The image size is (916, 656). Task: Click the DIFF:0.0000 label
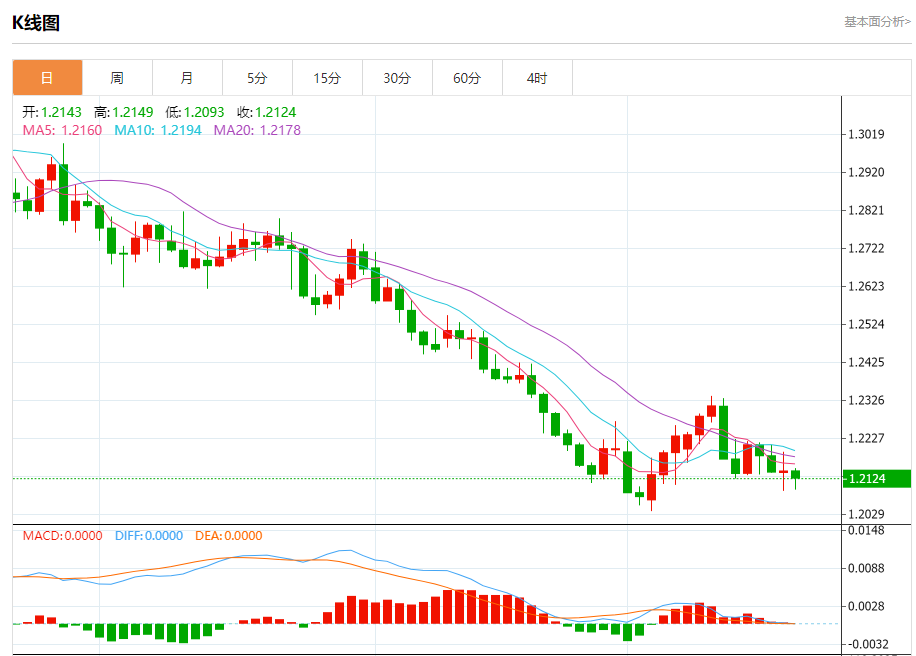pyautogui.click(x=149, y=536)
